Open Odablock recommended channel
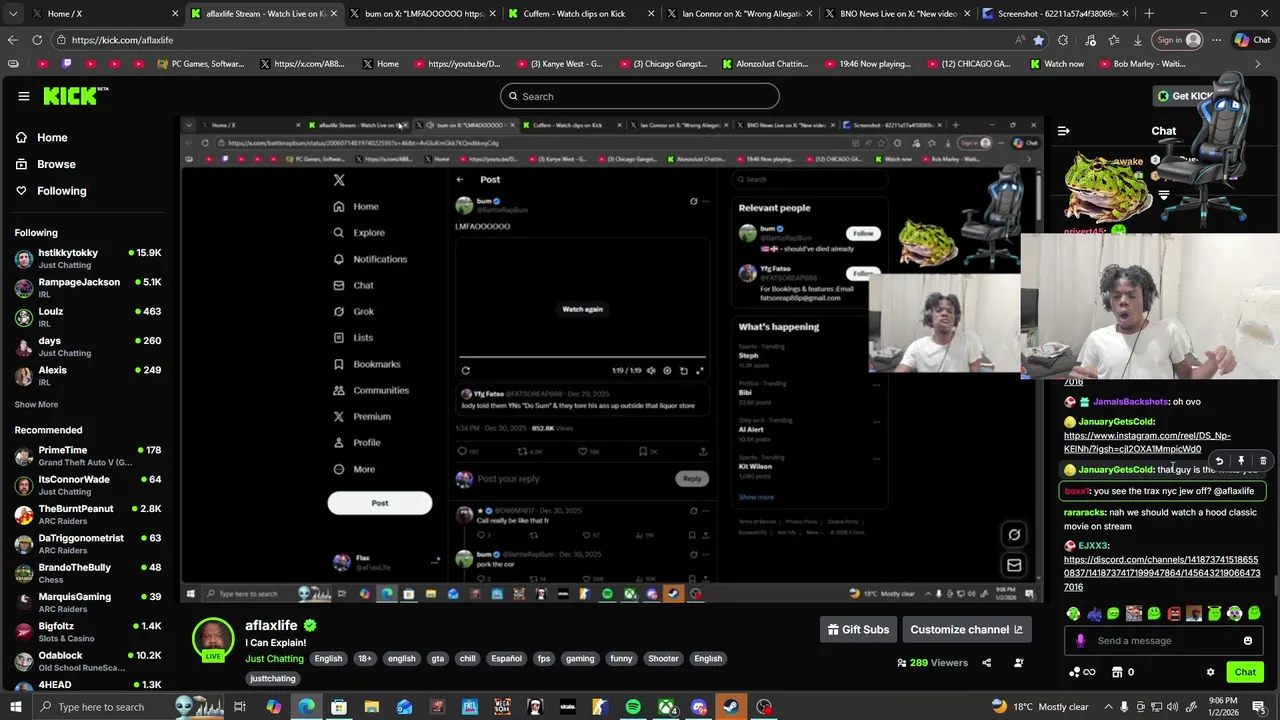 point(88,662)
